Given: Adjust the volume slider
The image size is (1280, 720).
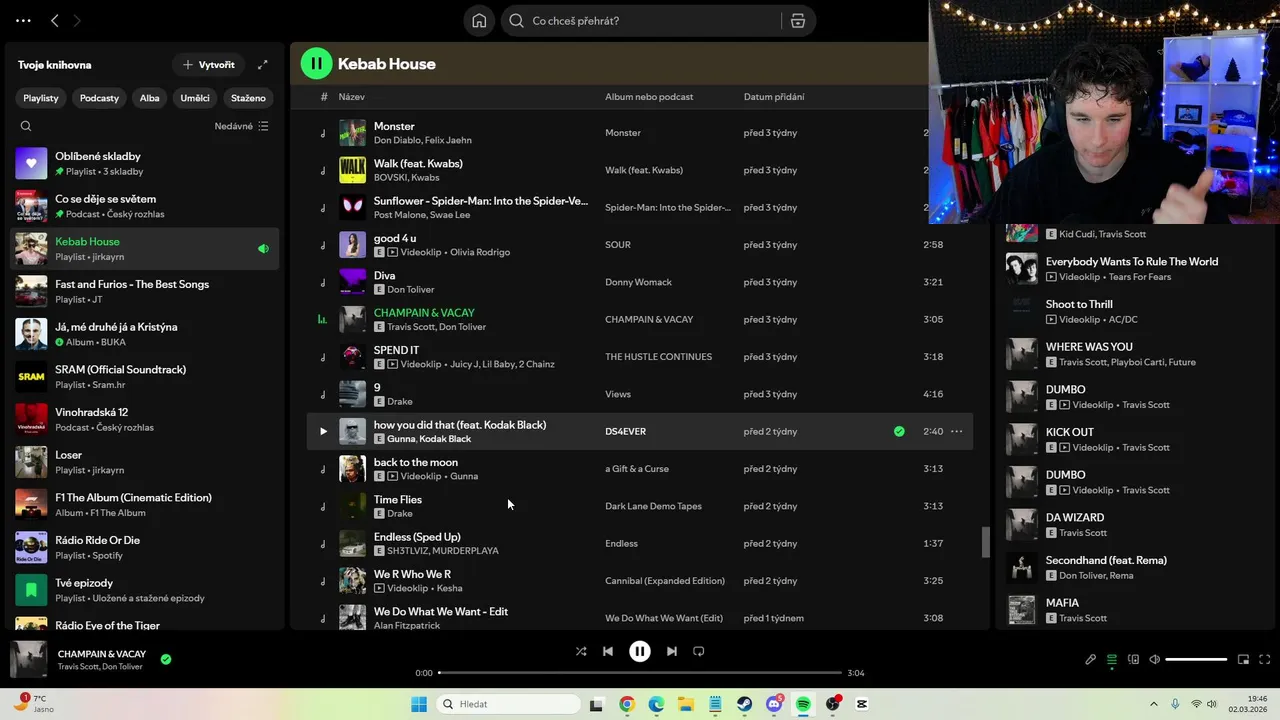Looking at the screenshot, I should 1196,660.
